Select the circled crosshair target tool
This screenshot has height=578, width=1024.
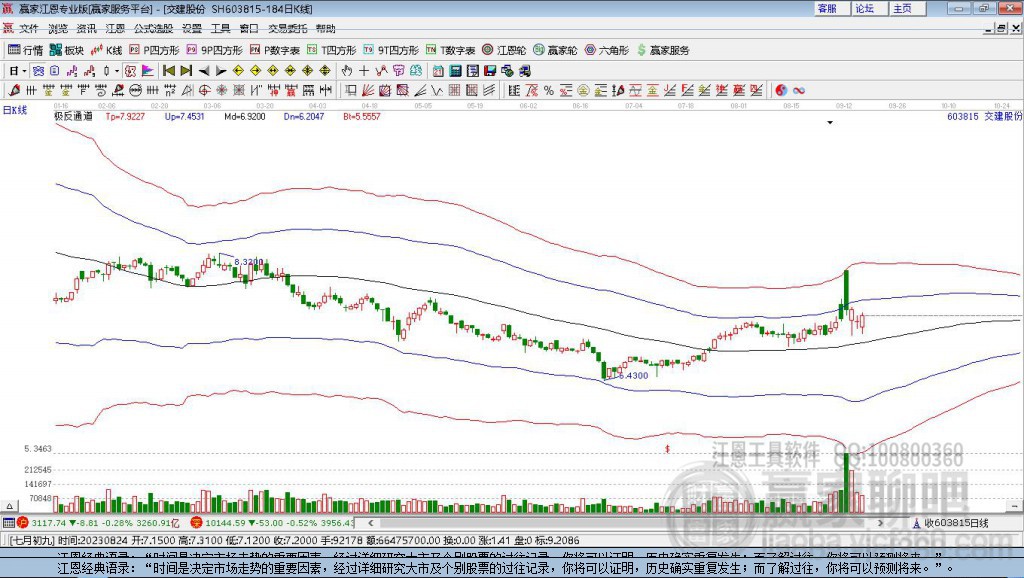[204, 90]
